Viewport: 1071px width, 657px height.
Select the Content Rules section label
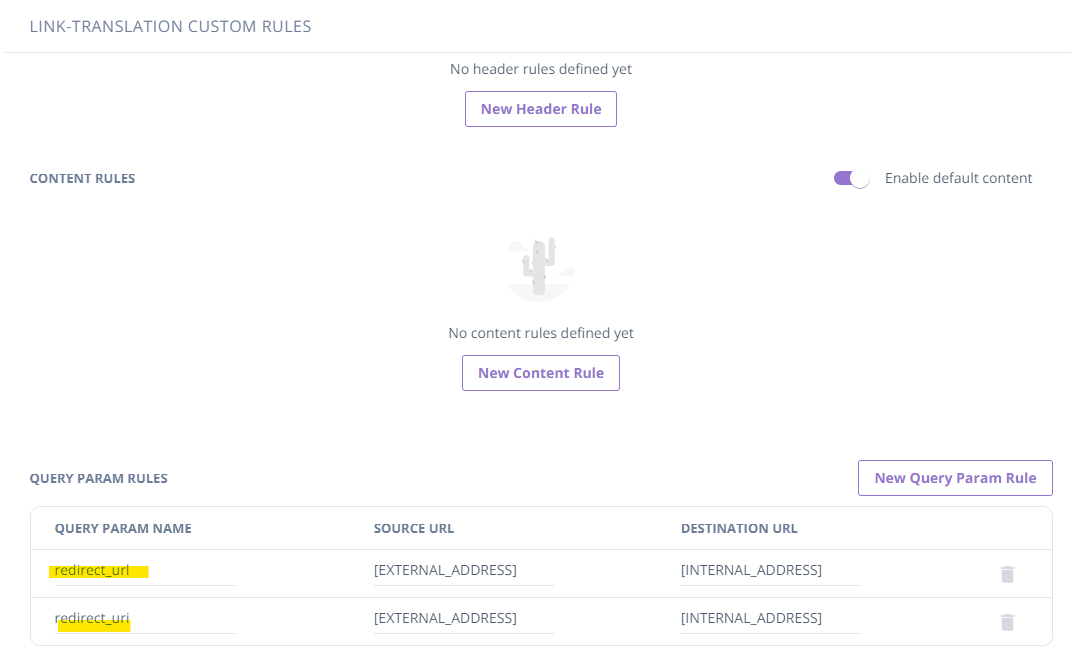pyautogui.click(x=82, y=178)
